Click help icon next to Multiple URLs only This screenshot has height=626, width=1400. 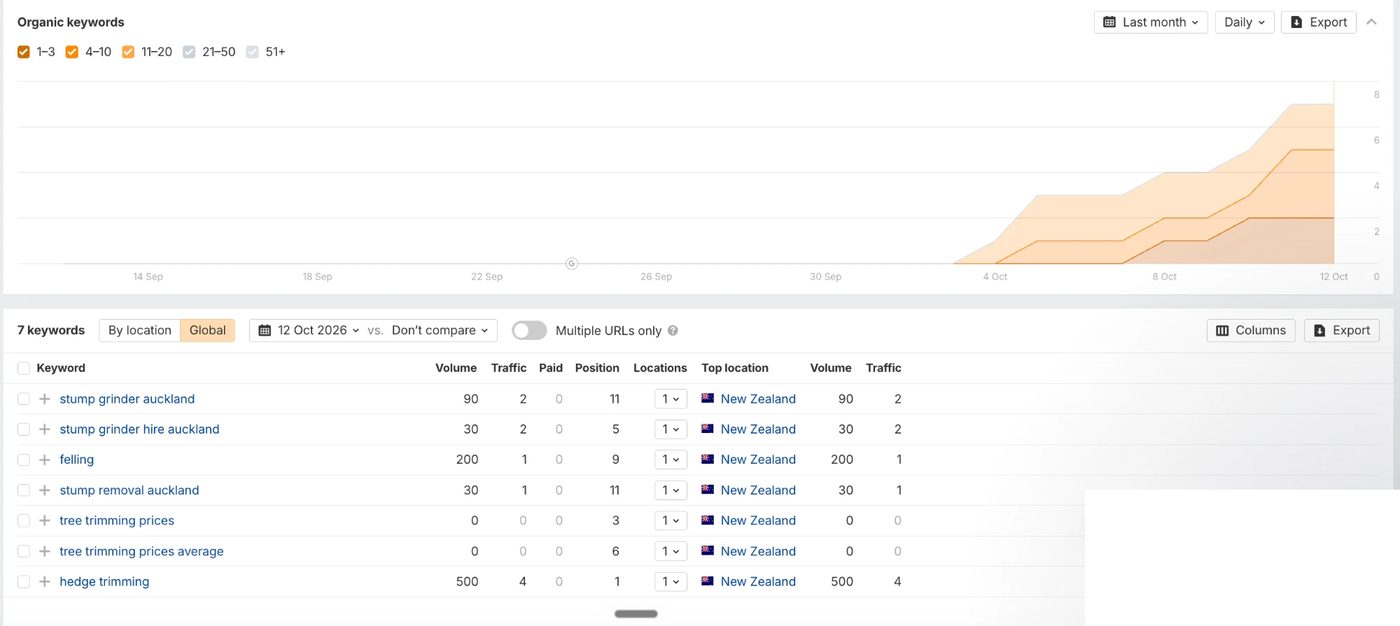pyautogui.click(x=673, y=331)
